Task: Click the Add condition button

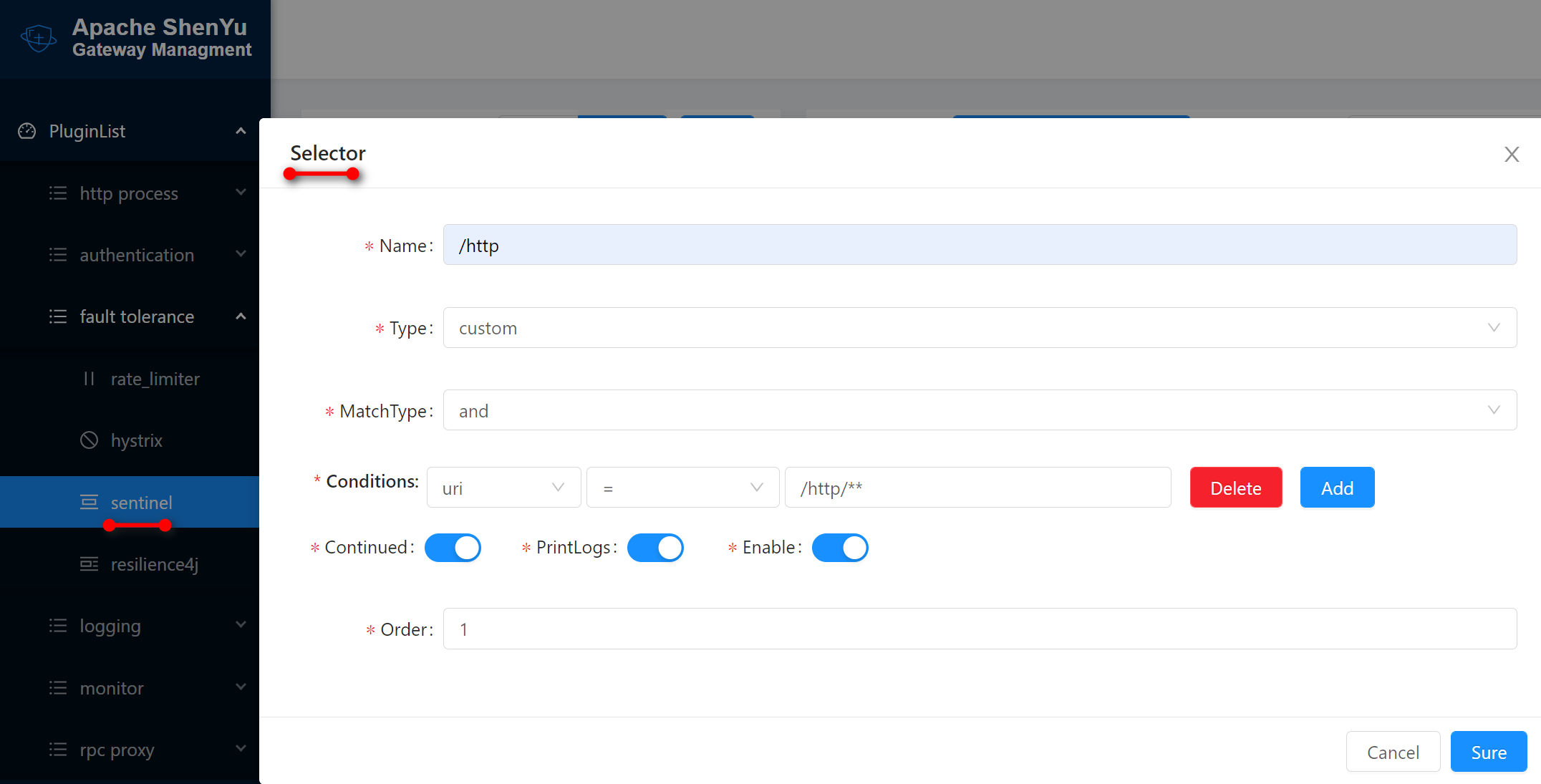Action: pyautogui.click(x=1336, y=488)
